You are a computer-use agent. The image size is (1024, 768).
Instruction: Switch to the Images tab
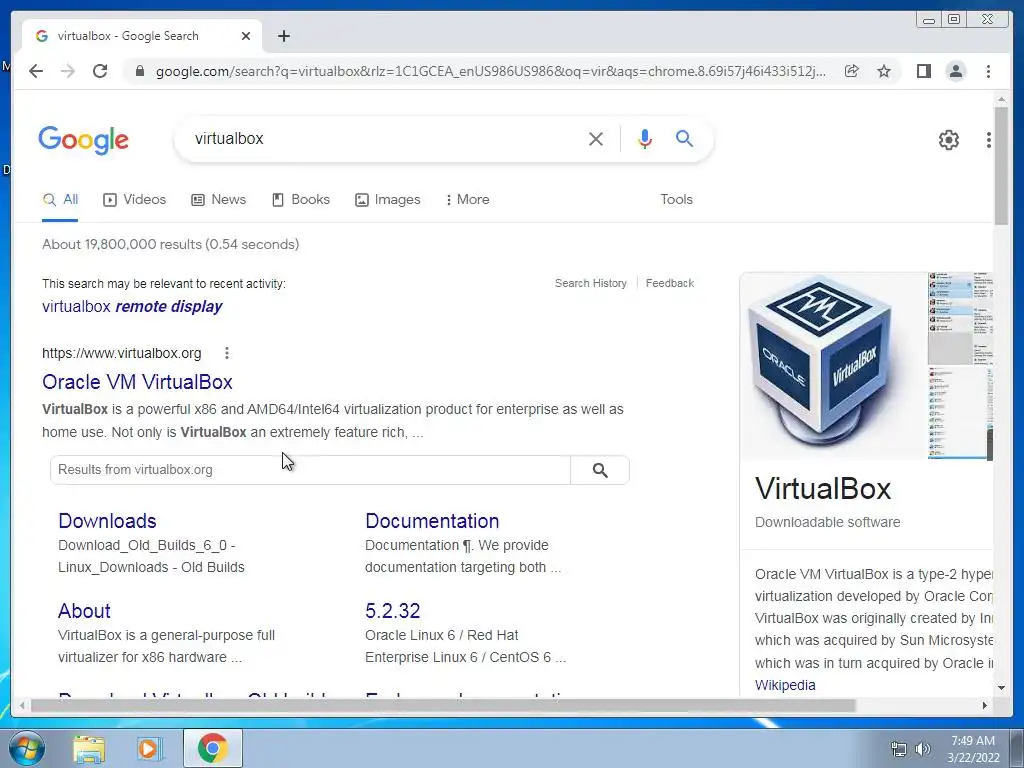coord(387,200)
